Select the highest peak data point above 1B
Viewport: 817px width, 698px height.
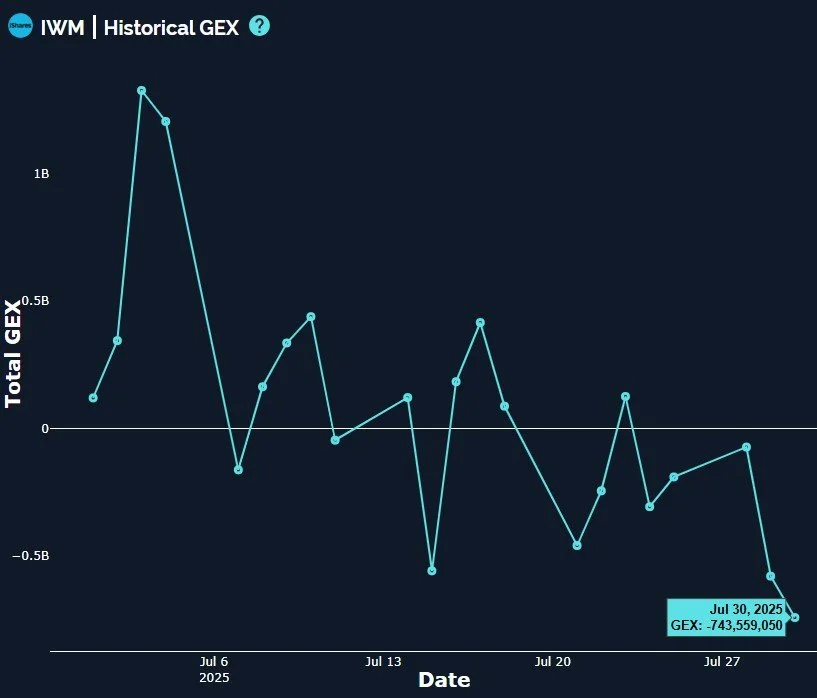click(141, 91)
